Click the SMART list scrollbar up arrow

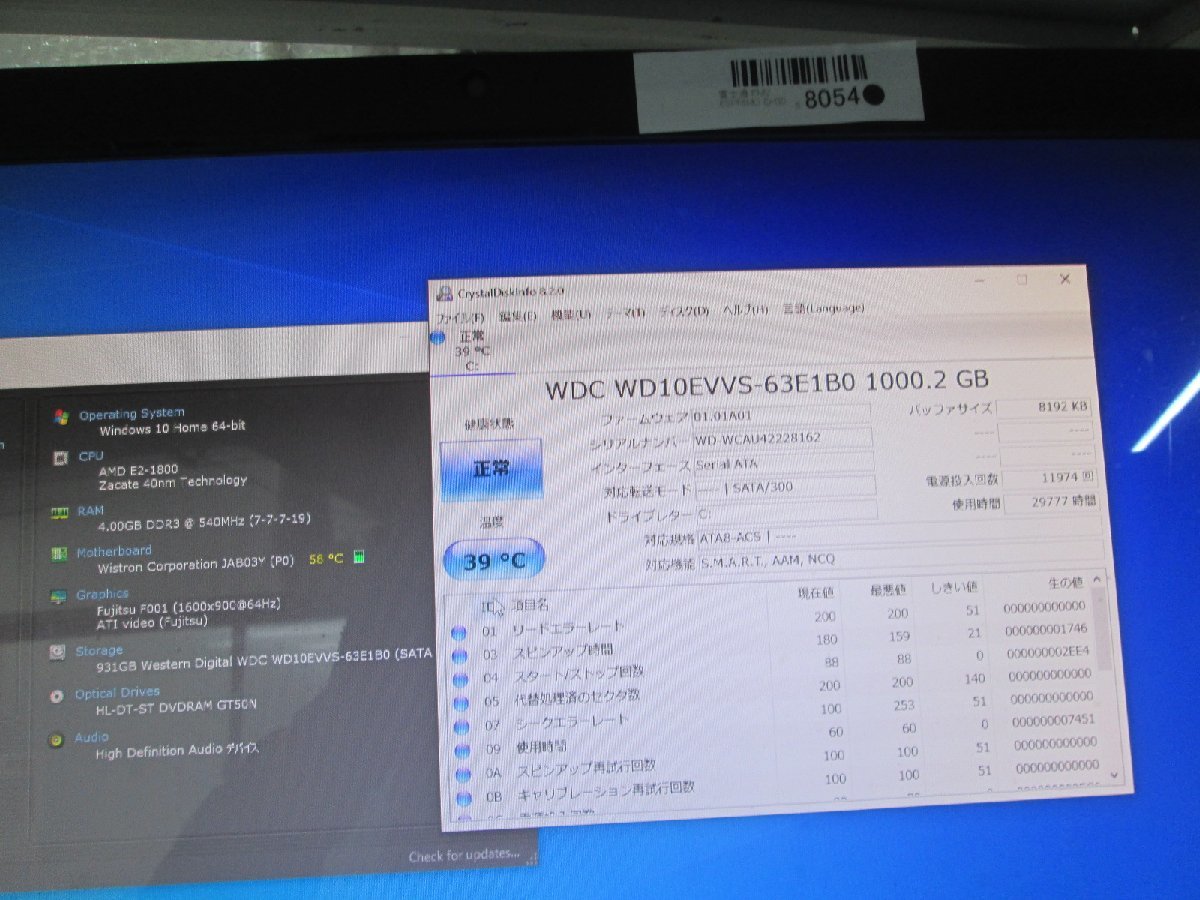[1098, 578]
